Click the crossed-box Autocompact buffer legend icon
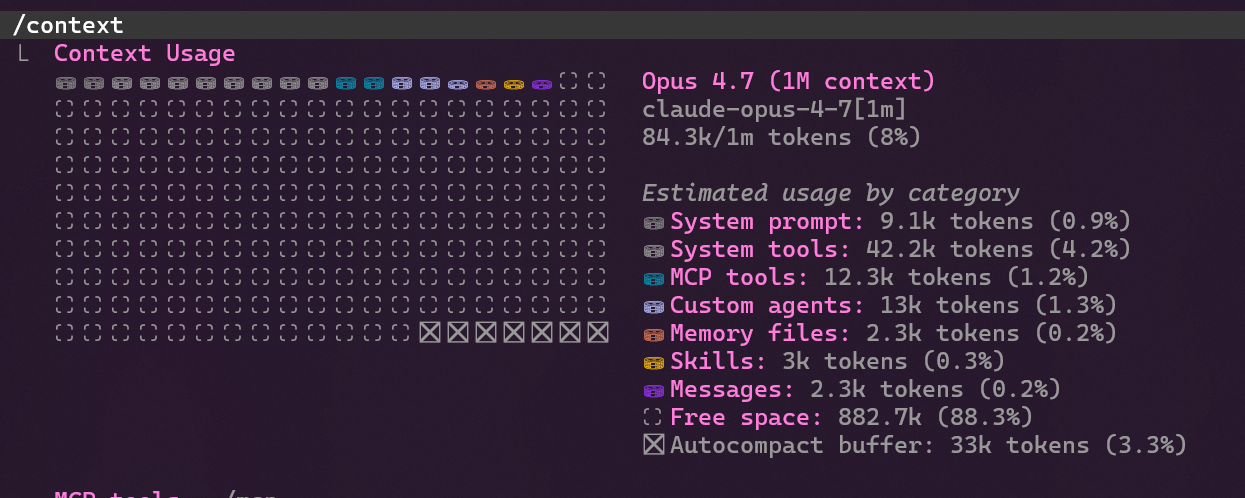The height and width of the screenshot is (498, 1245). (653, 445)
